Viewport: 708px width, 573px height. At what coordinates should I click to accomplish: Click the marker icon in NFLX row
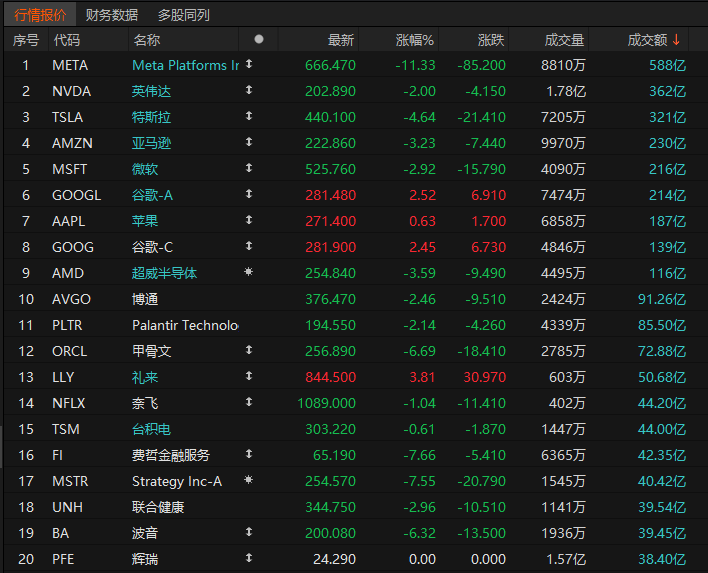click(x=249, y=402)
